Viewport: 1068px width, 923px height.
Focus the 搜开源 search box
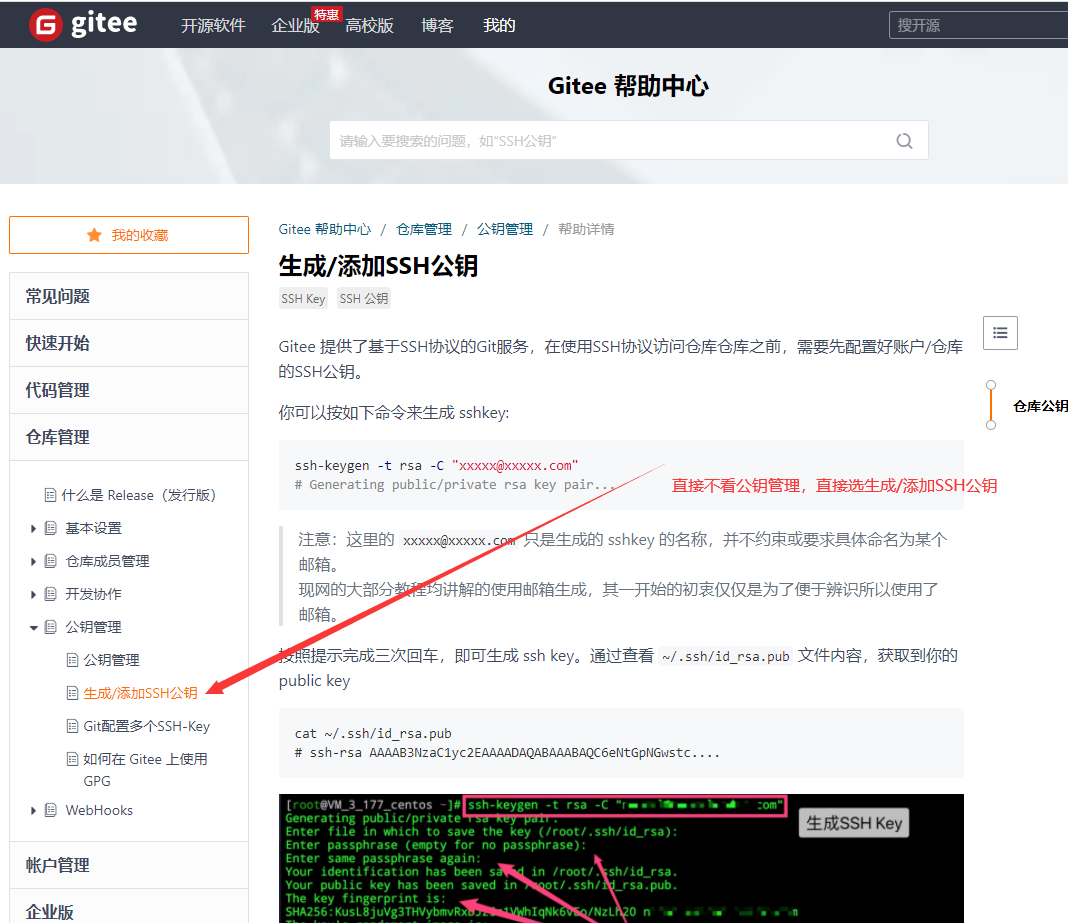(978, 25)
